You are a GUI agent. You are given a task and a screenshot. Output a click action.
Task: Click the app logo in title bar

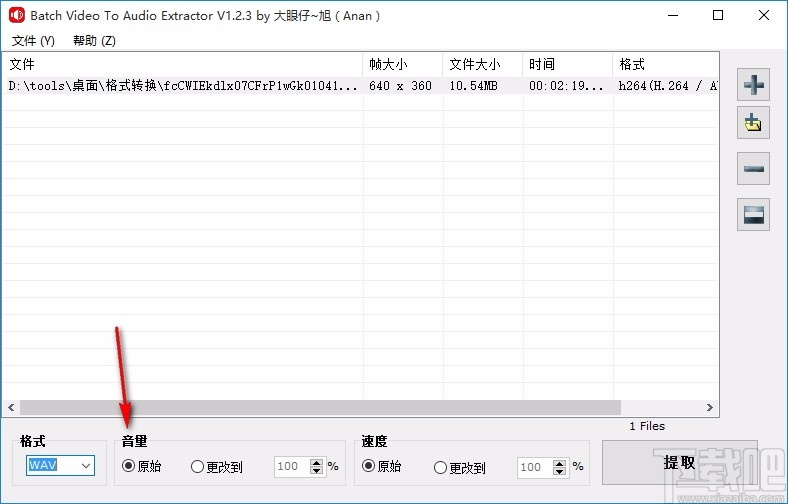pos(17,16)
